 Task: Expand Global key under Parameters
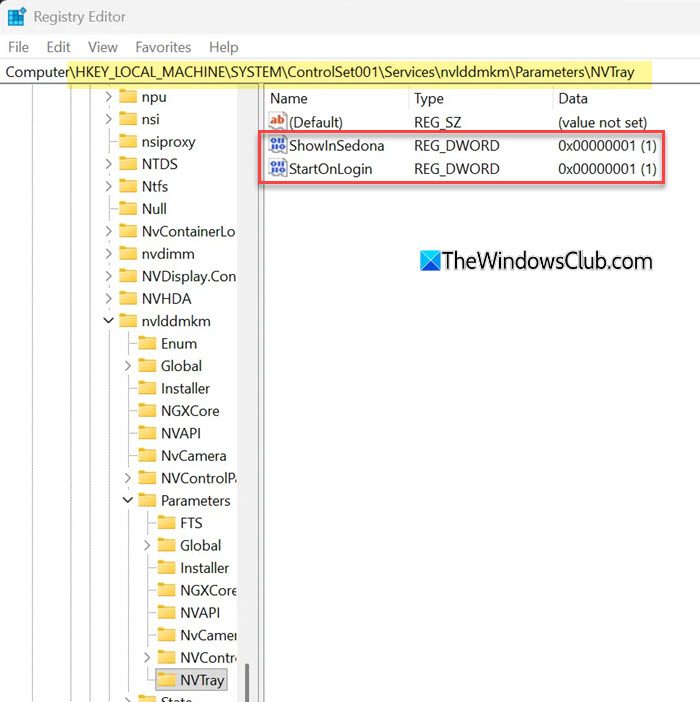pyautogui.click(x=147, y=545)
